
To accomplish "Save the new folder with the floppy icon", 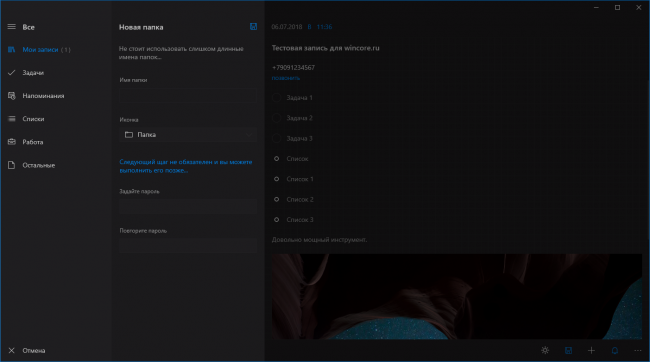I will pyautogui.click(x=253, y=27).
